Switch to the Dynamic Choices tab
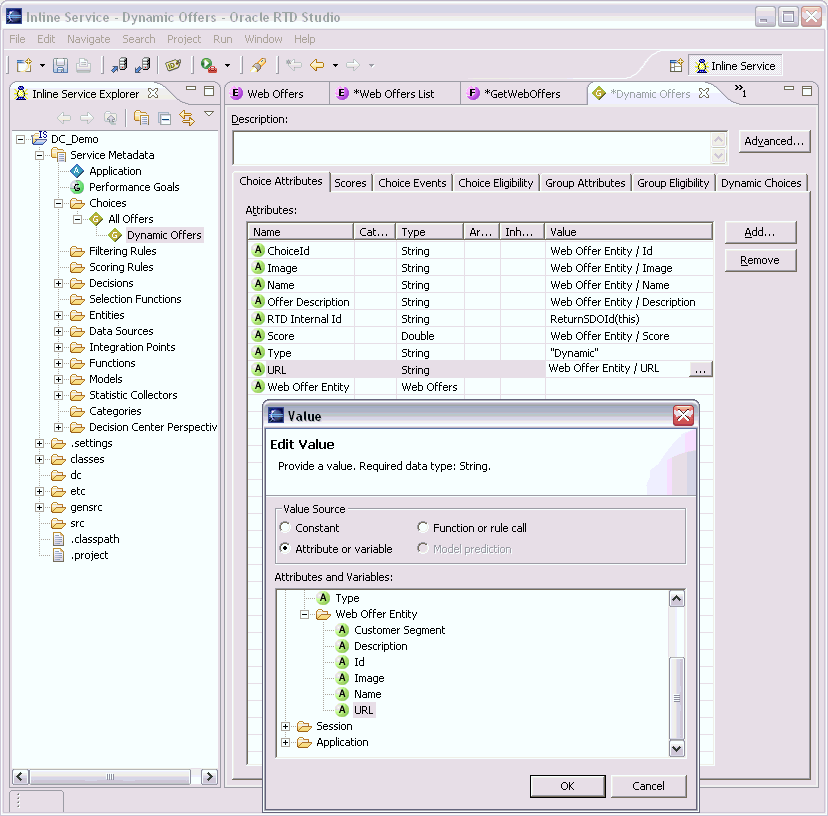828x816 pixels. [761, 183]
